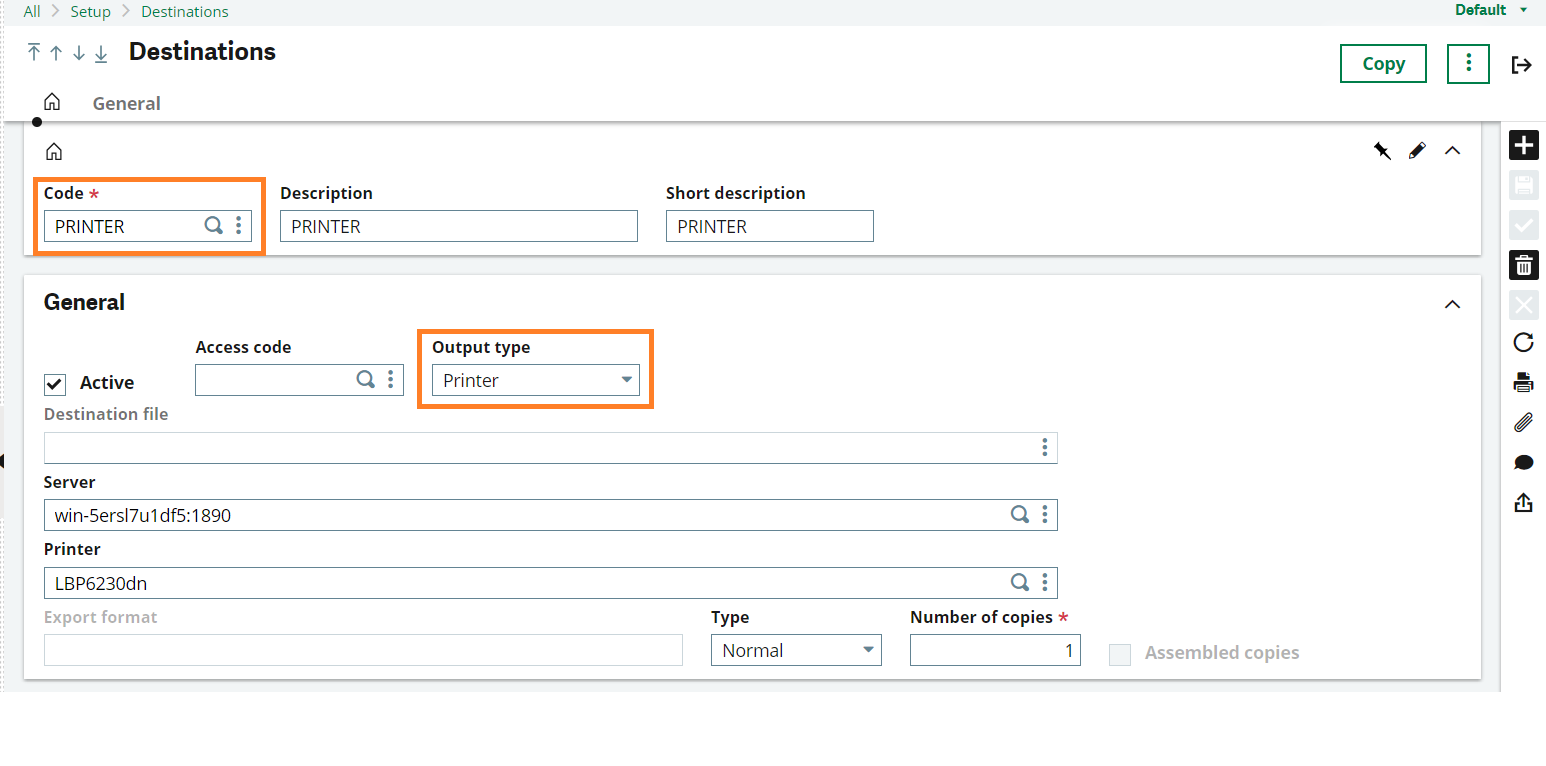Image resolution: width=1546 pixels, height=766 pixels.
Task: Refresh the record with the circular arrow icon
Action: [x=1523, y=342]
